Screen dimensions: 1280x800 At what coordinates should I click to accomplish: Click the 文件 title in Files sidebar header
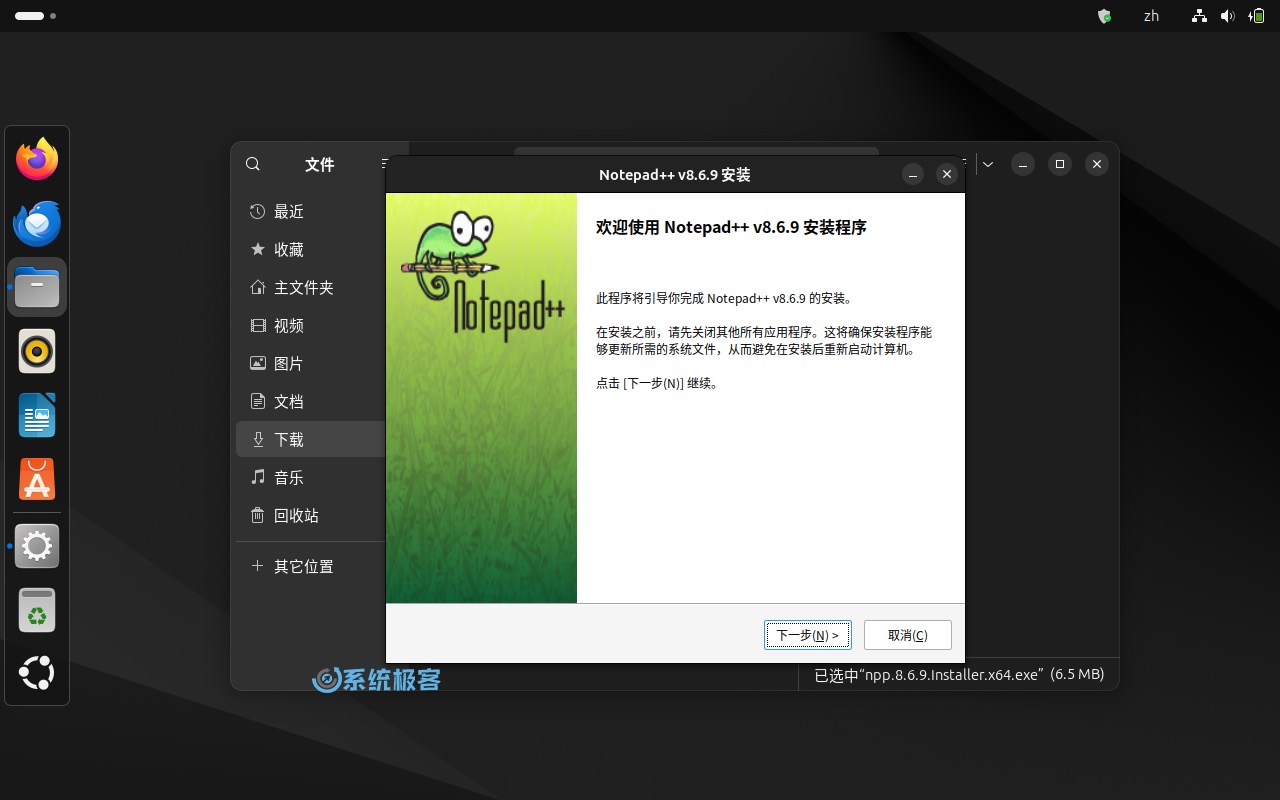tap(319, 164)
